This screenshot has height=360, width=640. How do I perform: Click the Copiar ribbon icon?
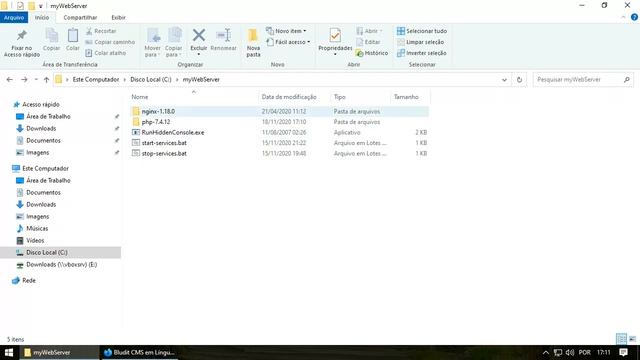click(51, 40)
